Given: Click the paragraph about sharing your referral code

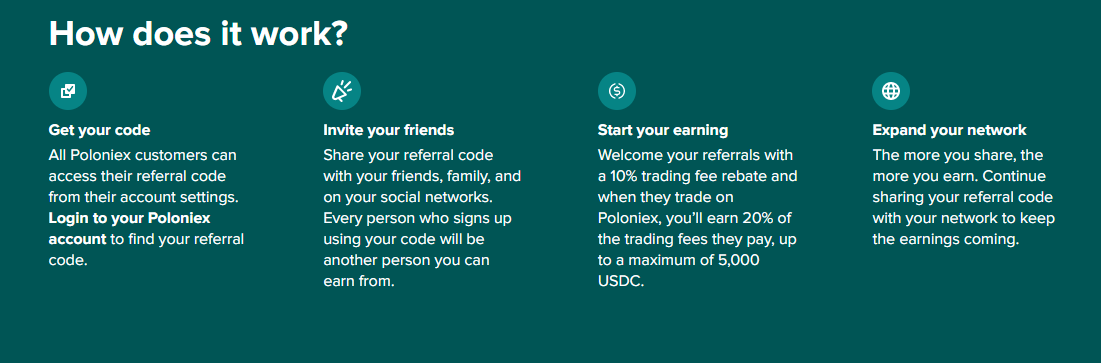Looking at the screenshot, I should click(422, 218).
